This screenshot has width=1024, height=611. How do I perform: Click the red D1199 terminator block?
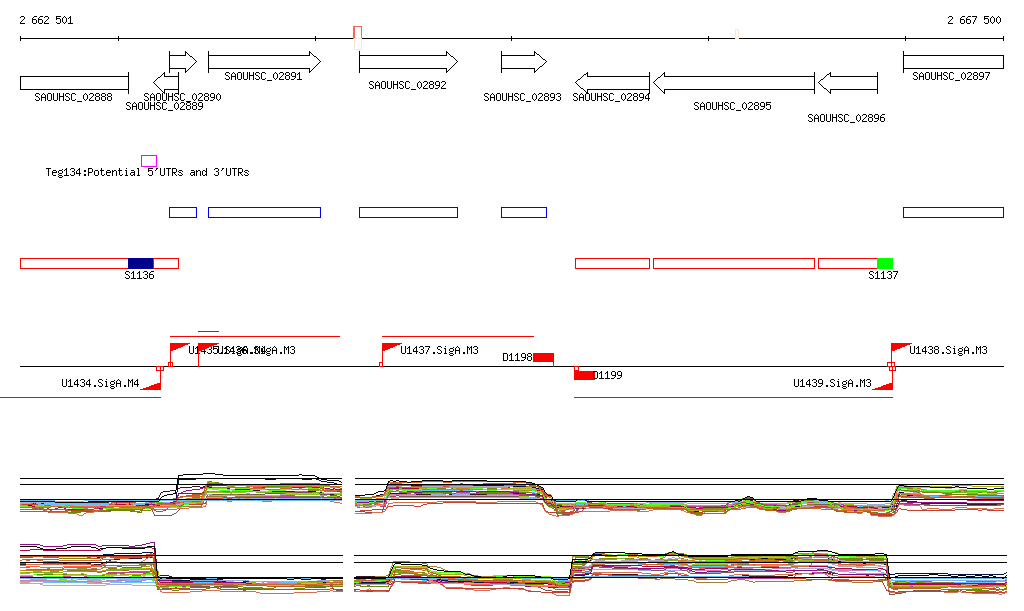coord(584,375)
